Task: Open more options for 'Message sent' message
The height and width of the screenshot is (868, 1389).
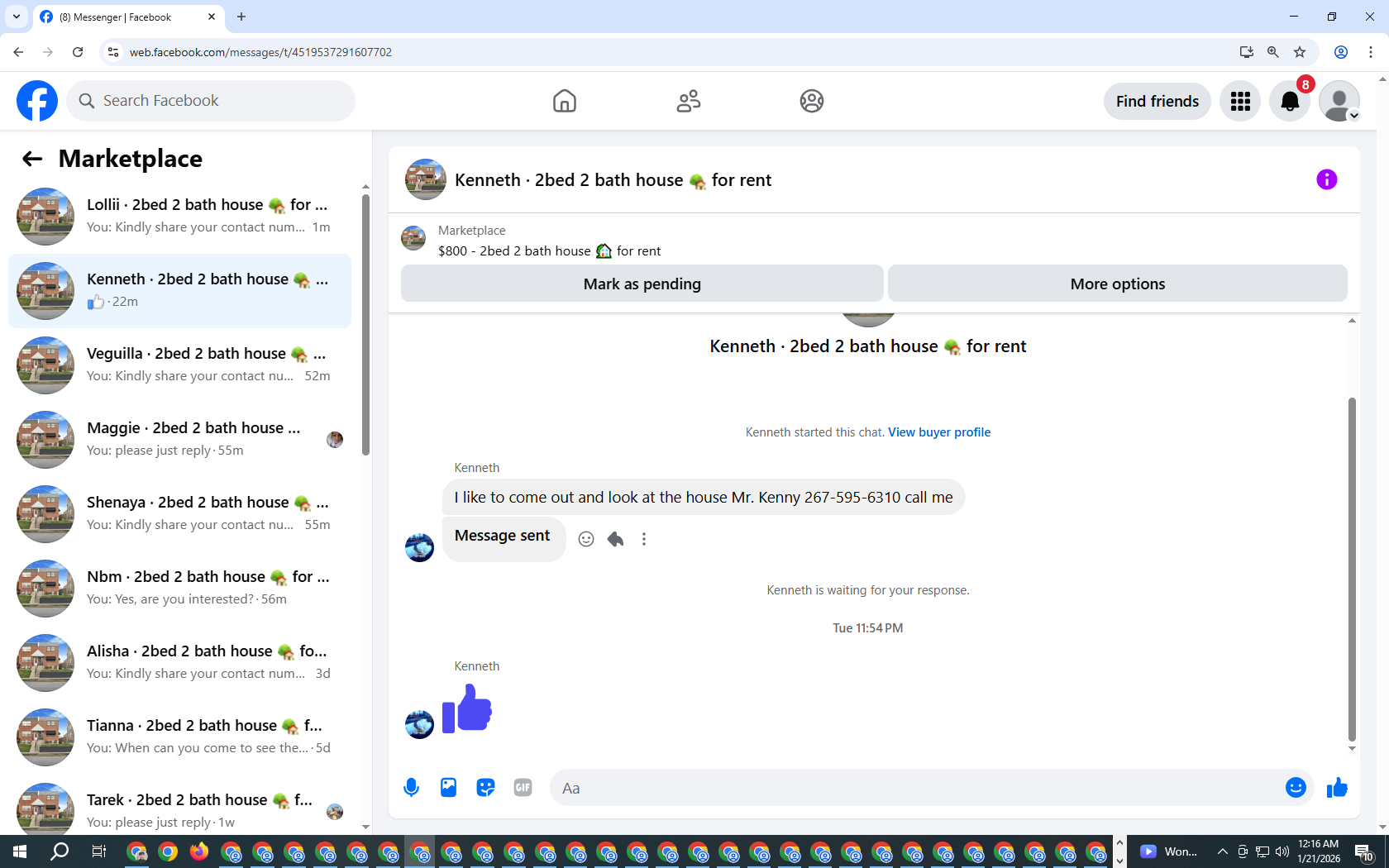Action: coord(644,539)
